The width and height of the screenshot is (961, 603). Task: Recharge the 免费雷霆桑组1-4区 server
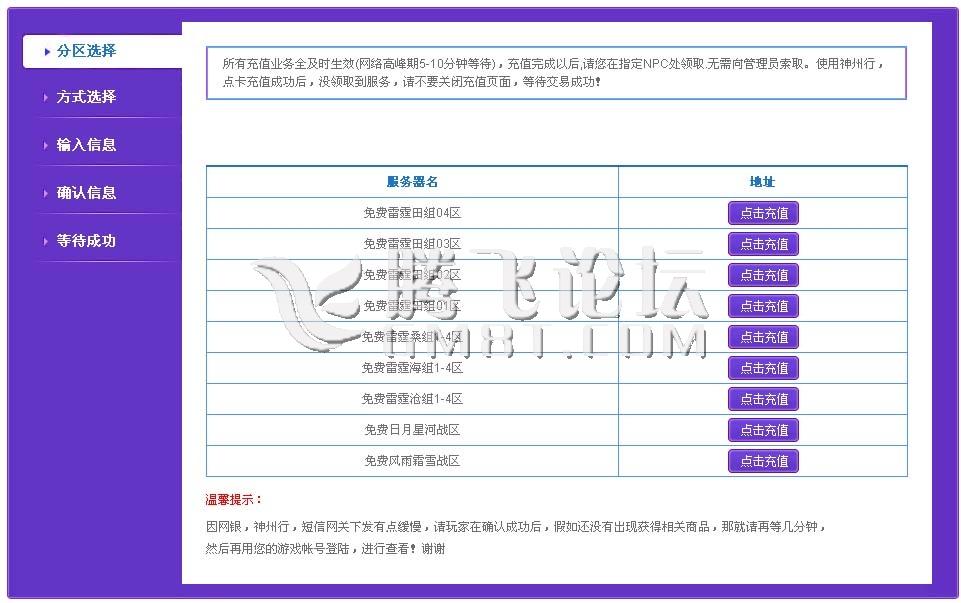763,337
